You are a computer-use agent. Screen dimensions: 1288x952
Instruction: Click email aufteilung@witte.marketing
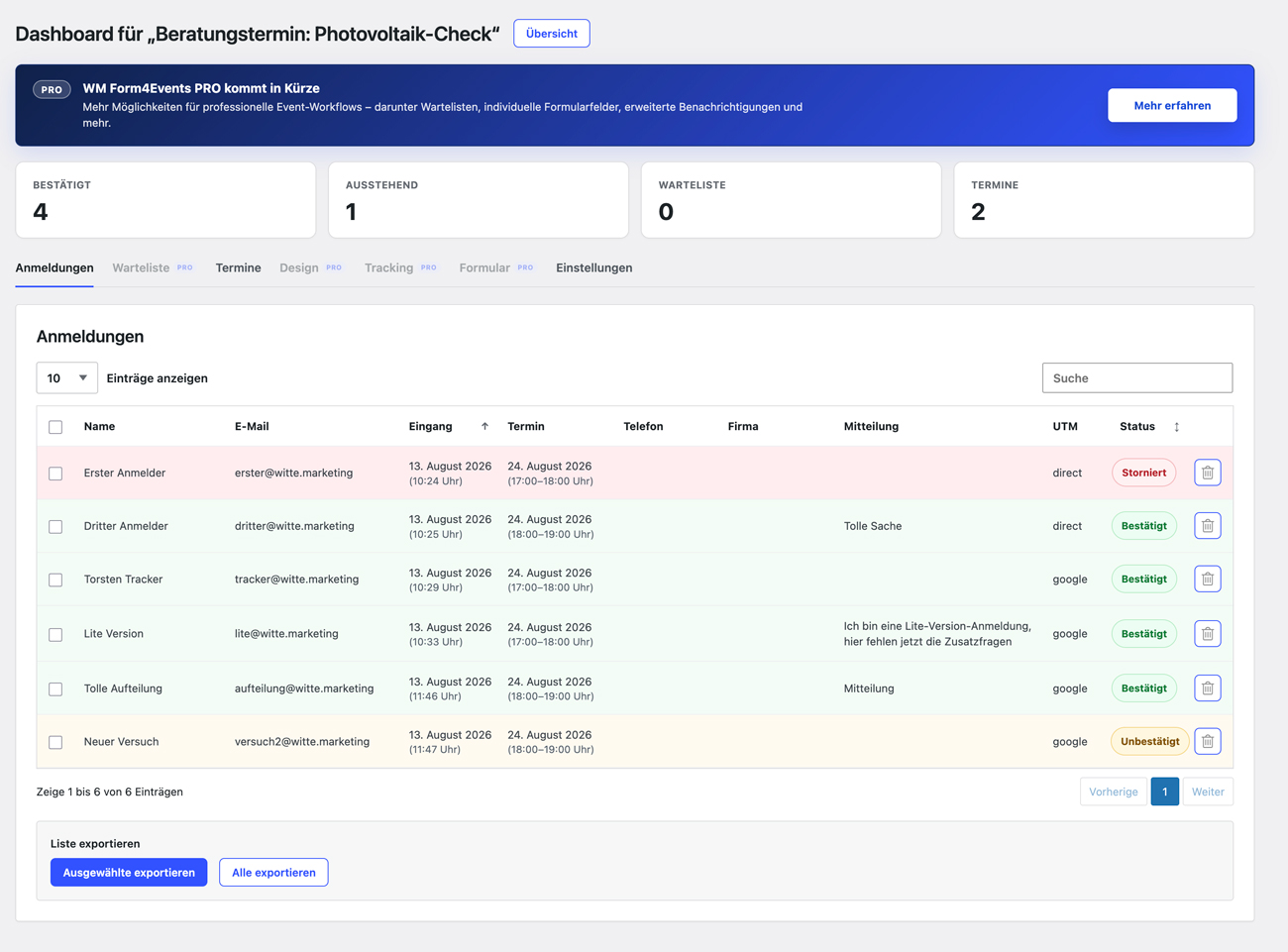click(304, 688)
